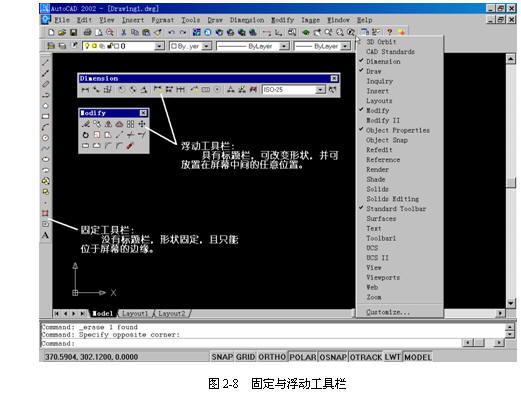Viewport: 521px width, 394px height.
Task: Click Linear Dimension icon in Dimension toolbar
Action: (85, 90)
